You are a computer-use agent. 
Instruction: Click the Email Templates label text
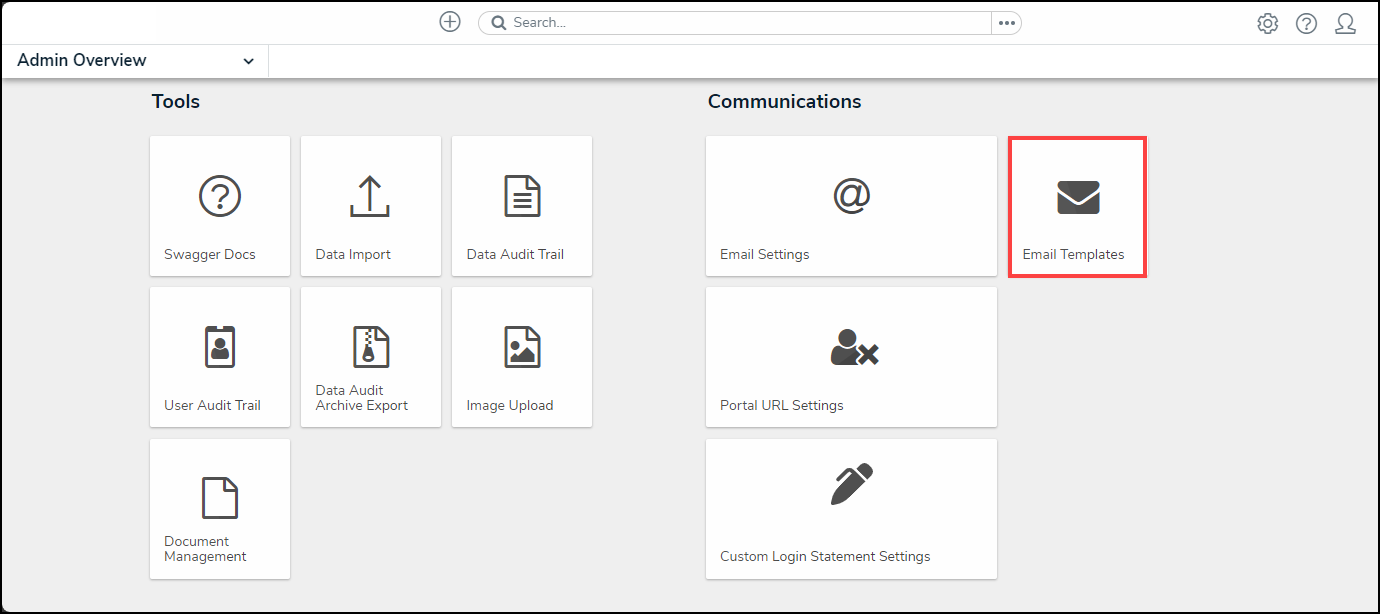(x=1073, y=255)
